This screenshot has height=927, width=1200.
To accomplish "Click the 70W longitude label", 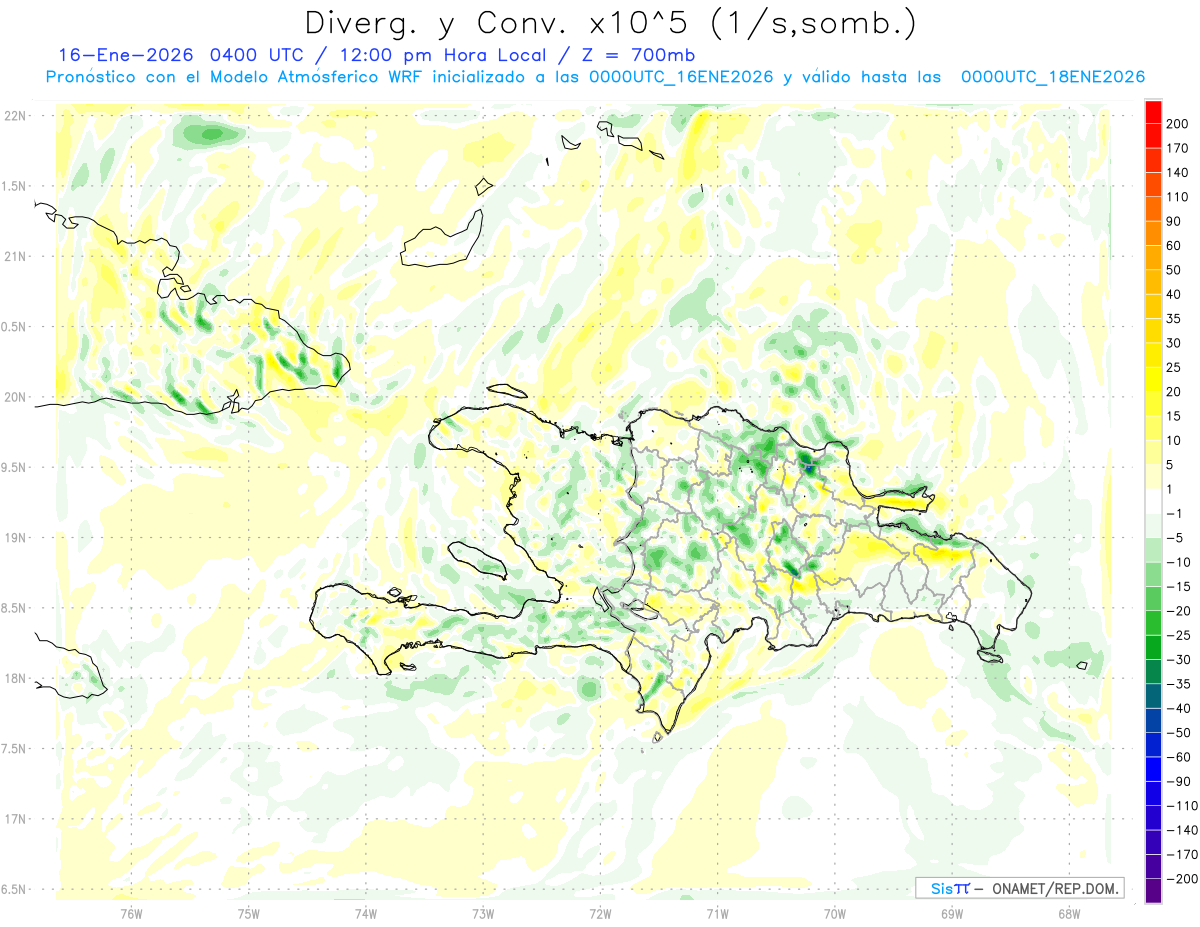I will [834, 913].
